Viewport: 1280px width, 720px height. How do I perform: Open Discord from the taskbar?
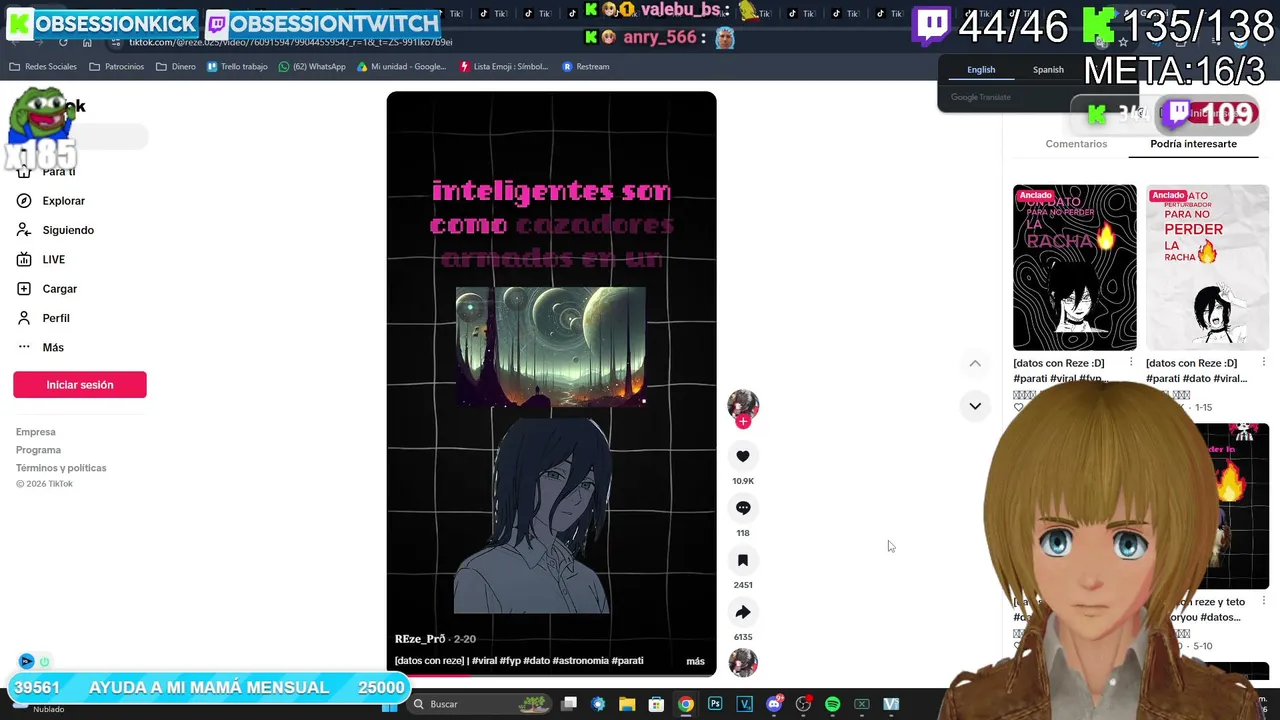pos(774,704)
